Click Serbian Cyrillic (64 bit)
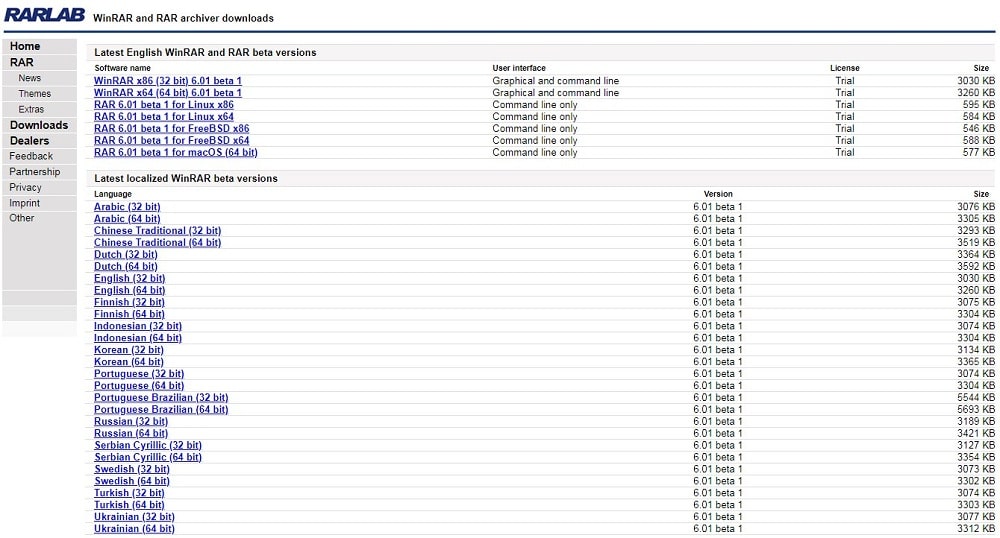This screenshot has height=538, width=1000. 148,457
